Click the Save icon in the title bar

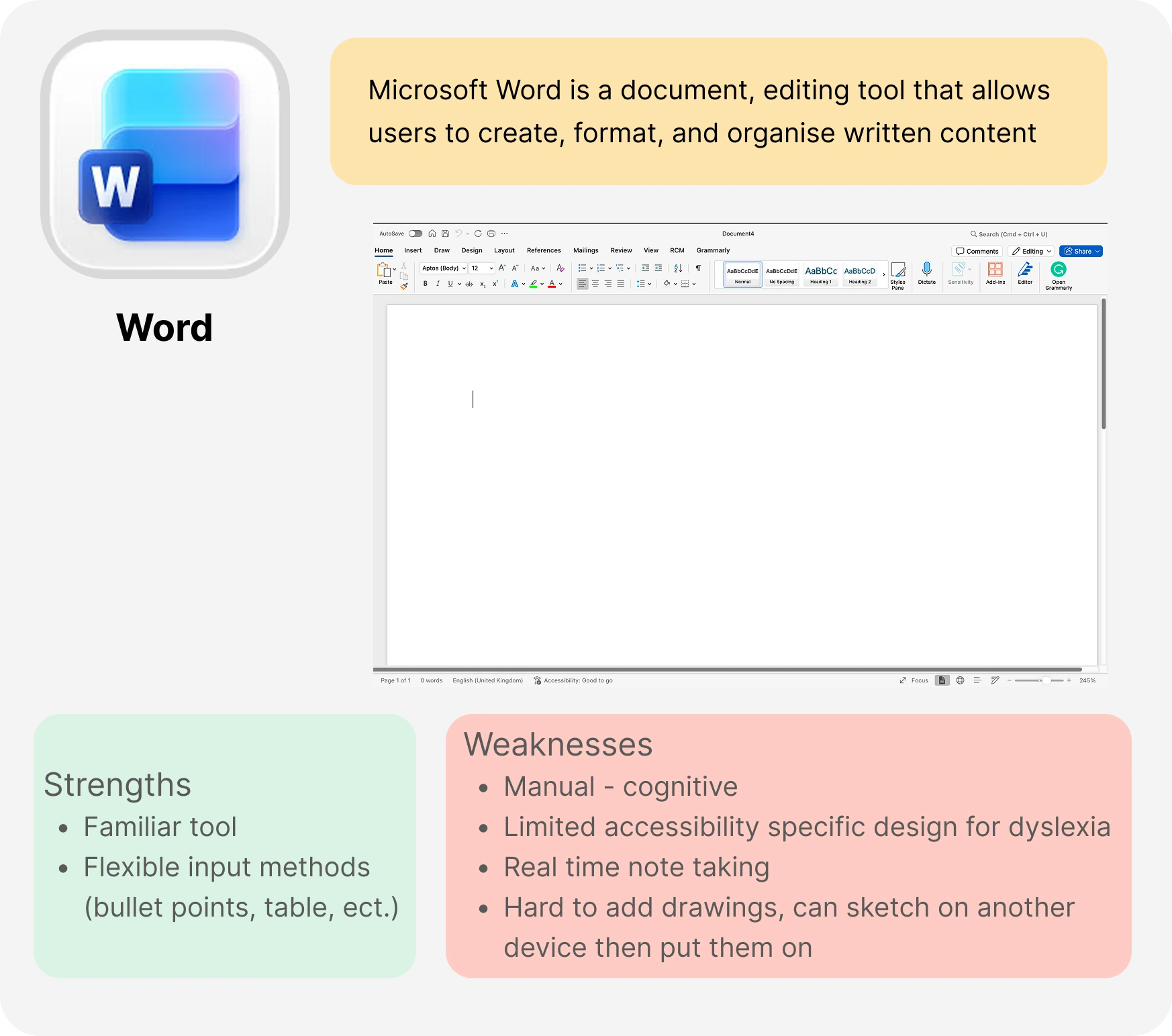[x=445, y=234]
